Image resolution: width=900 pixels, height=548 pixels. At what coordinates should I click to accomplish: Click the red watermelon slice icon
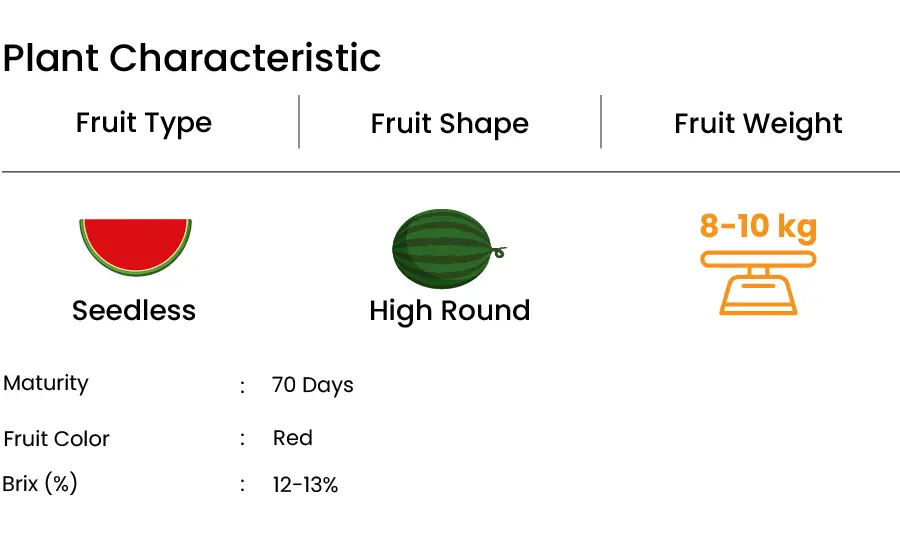135,247
